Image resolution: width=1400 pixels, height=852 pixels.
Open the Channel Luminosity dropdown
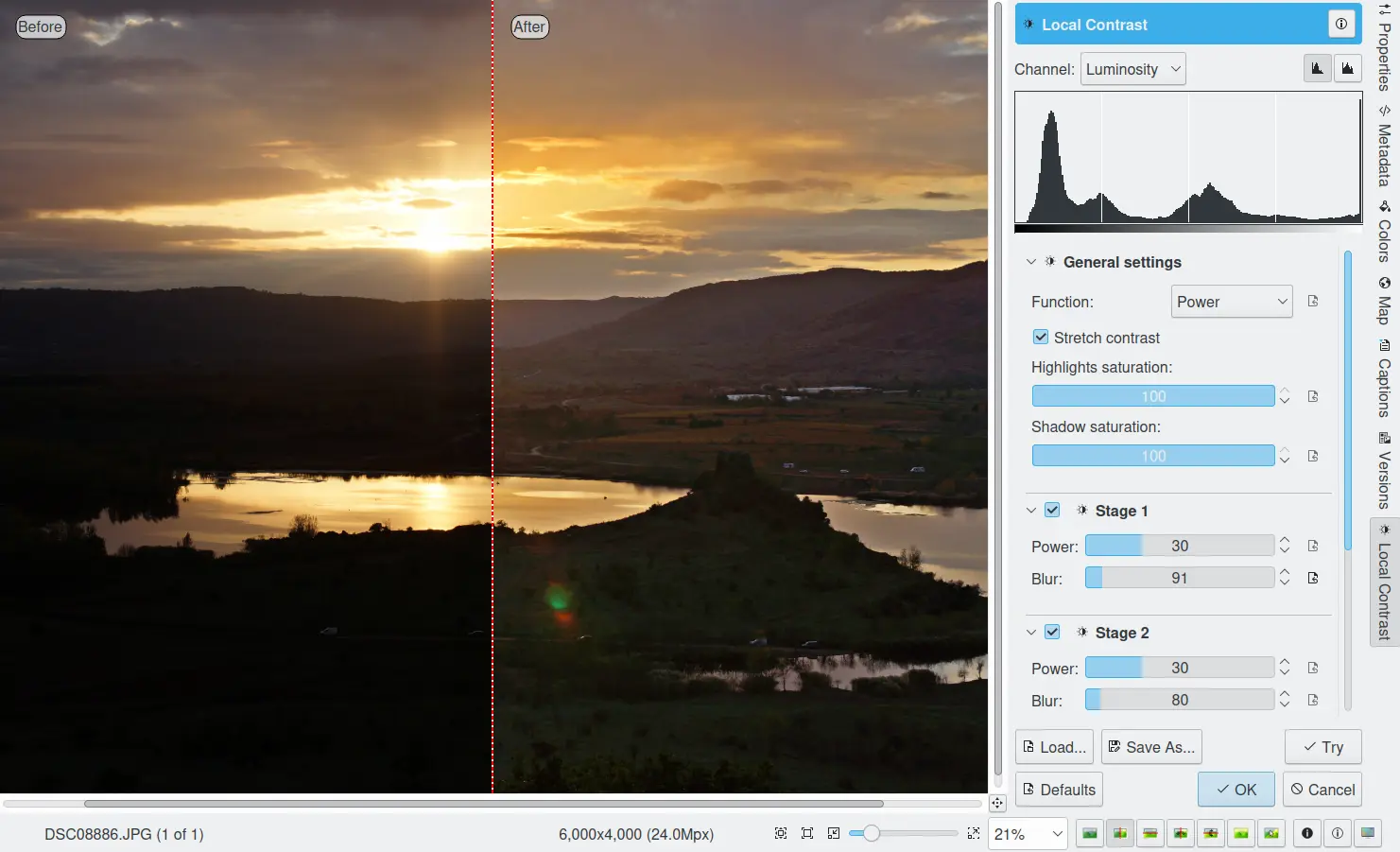coord(1132,69)
